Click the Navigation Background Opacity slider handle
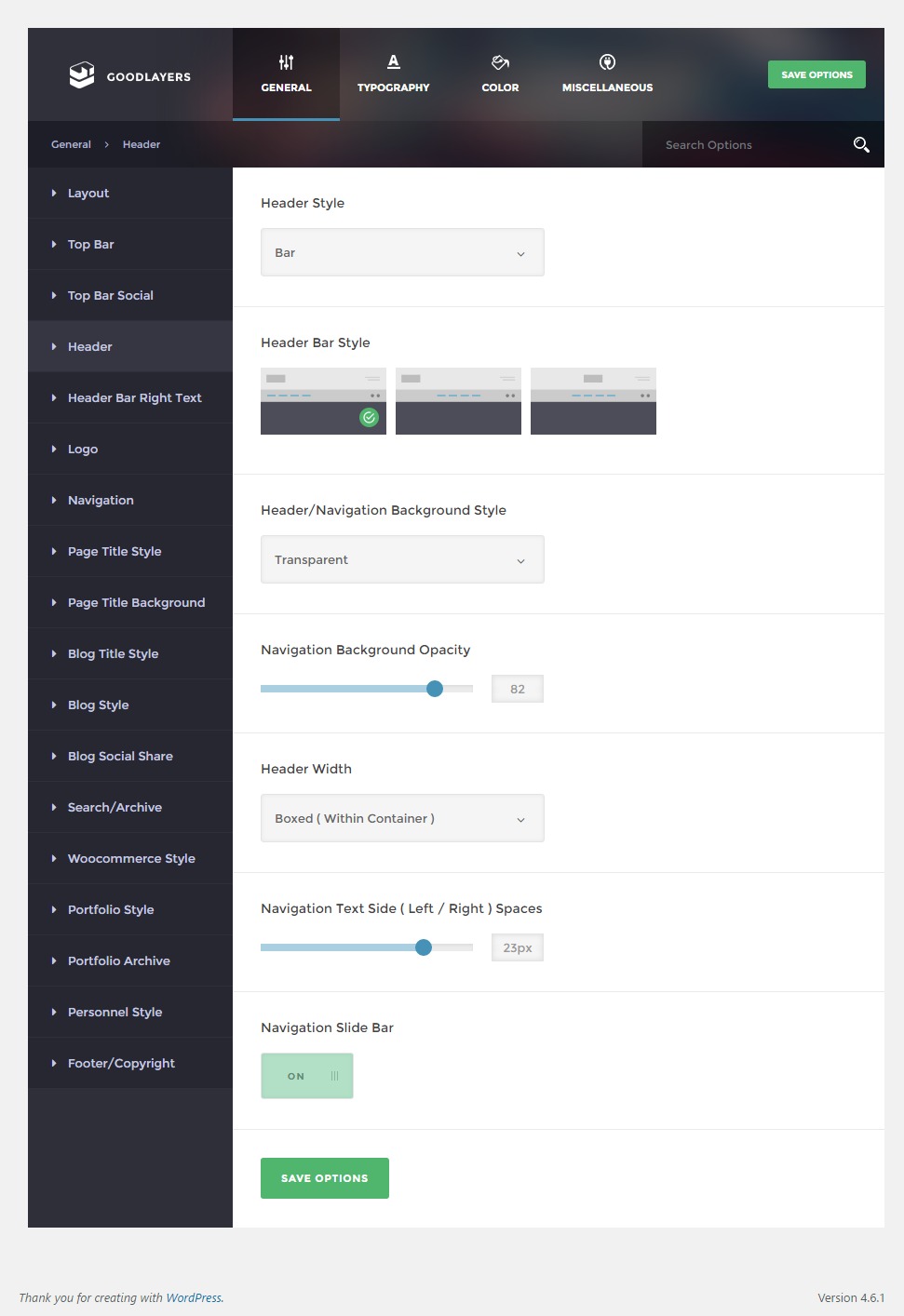Viewport: 904px width, 1316px height. click(435, 689)
